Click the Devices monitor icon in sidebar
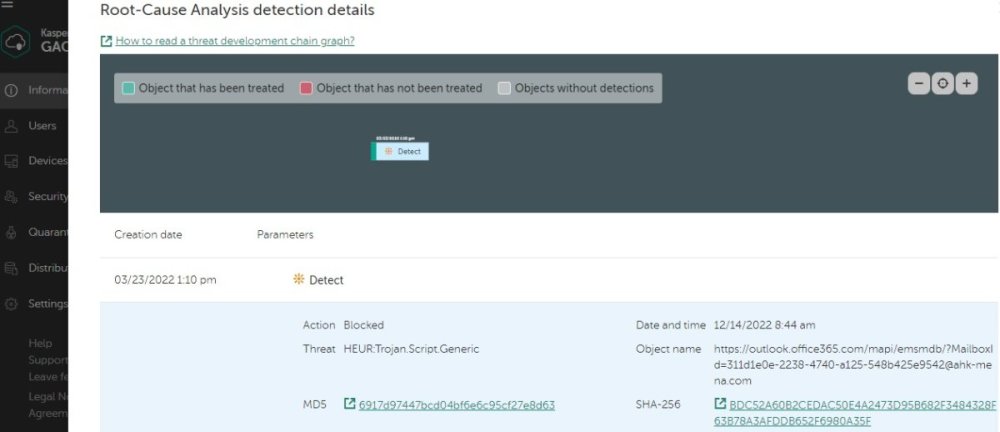The image size is (1000, 432). tap(12, 161)
